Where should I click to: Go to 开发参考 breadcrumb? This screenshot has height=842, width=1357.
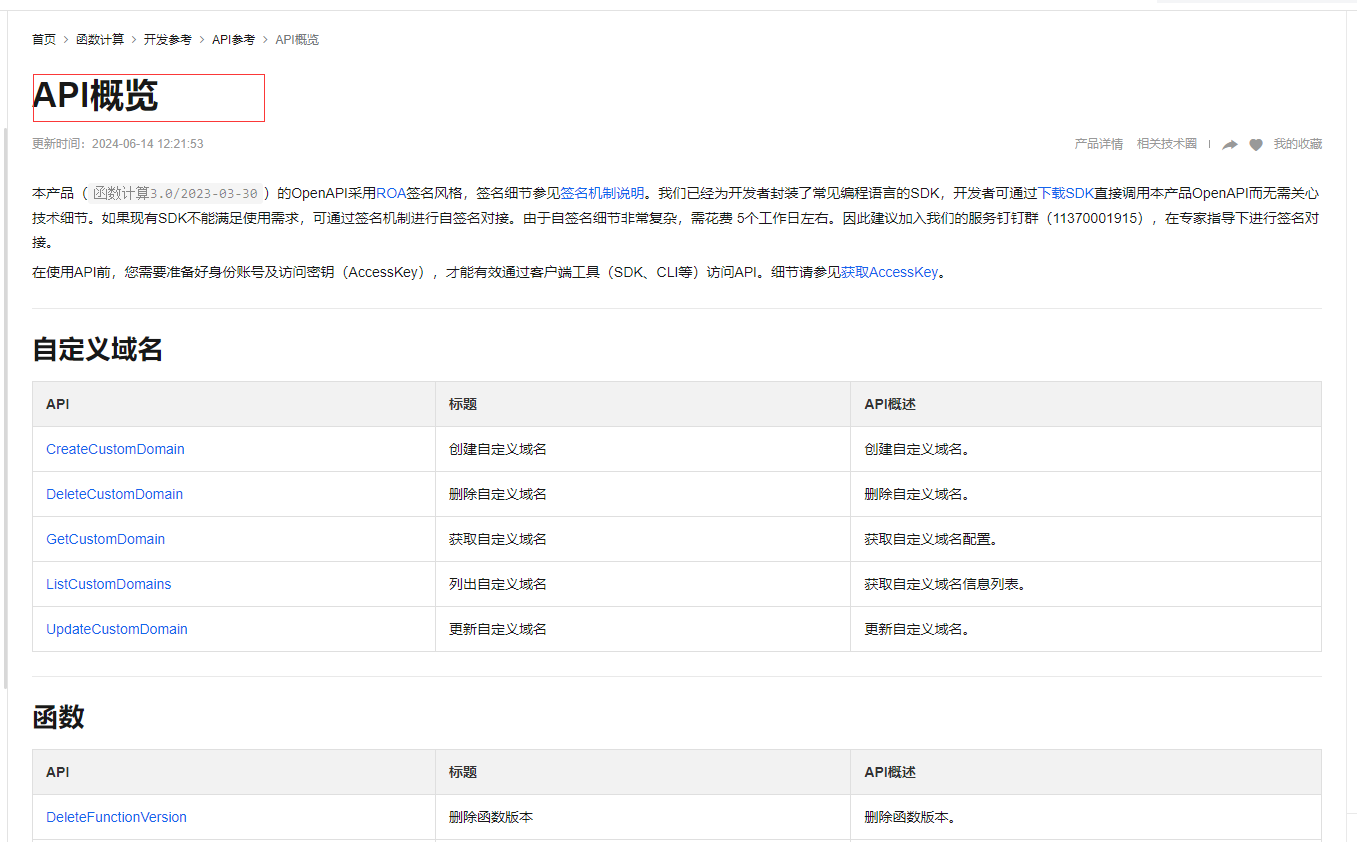tap(167, 39)
